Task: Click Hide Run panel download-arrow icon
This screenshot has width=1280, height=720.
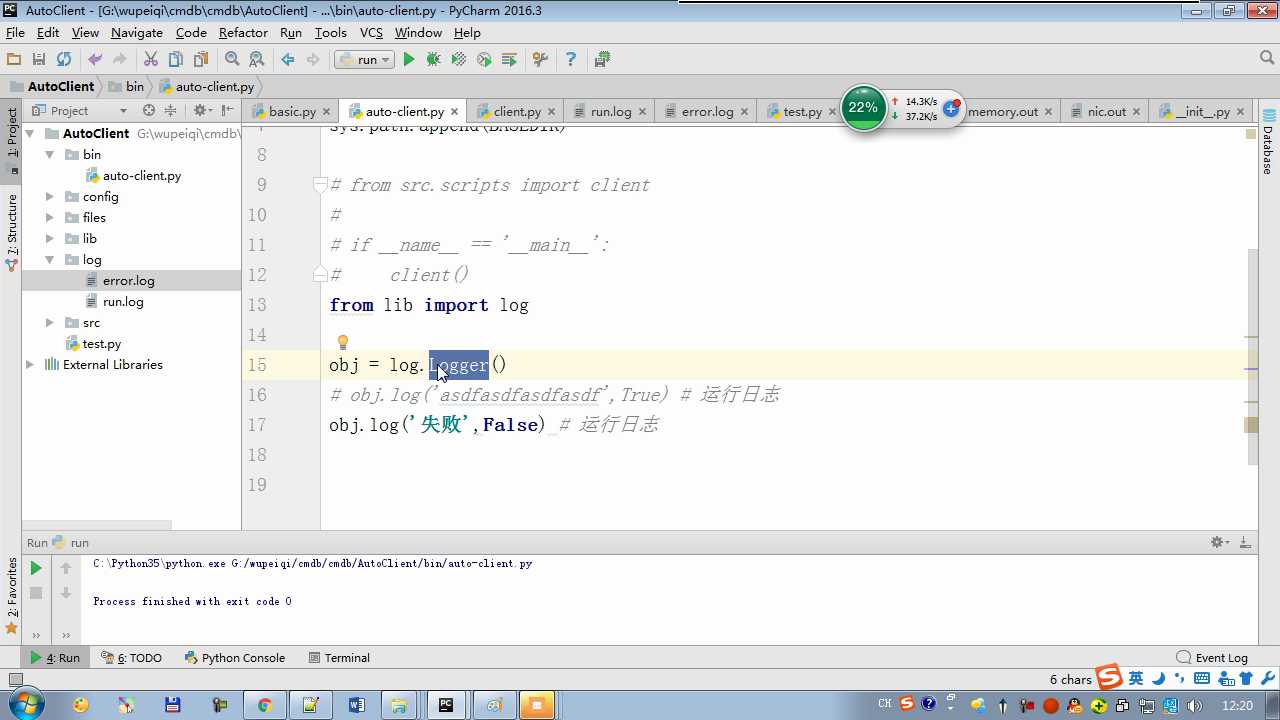Action: coord(1245,542)
